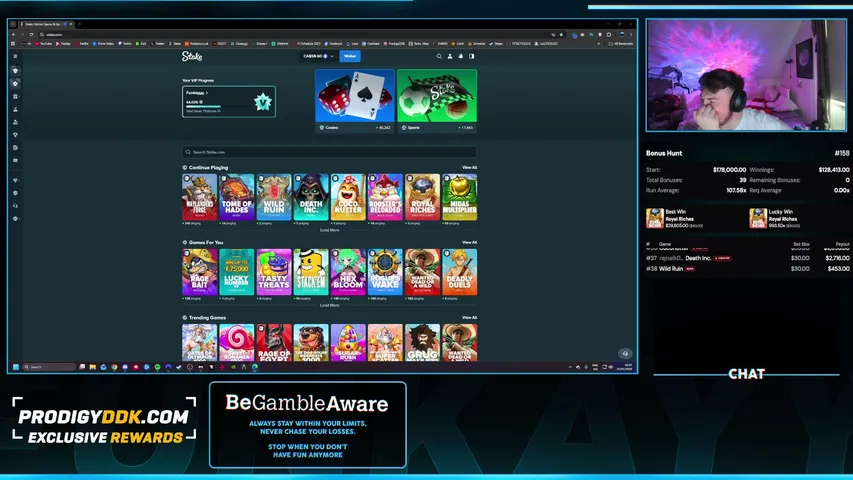Click the Search Stake.com input field
Screen dimensions: 853x480
pyautogui.click(x=330, y=152)
